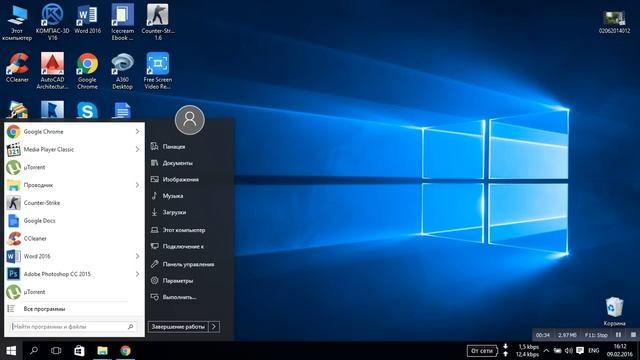The height and width of the screenshot is (360, 640).
Task: Click the ENG language indicator
Action: pos(594,351)
